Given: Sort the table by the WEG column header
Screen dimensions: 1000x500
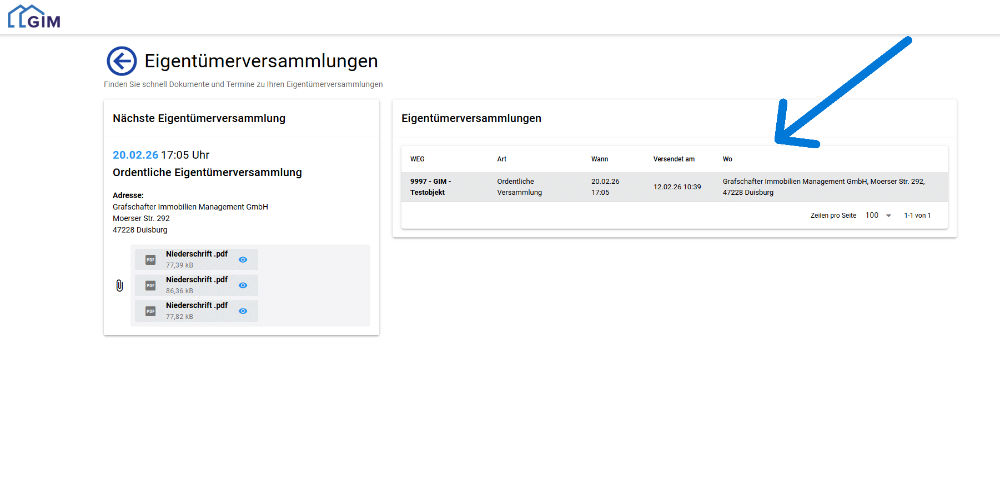Looking at the screenshot, I should click(417, 159).
